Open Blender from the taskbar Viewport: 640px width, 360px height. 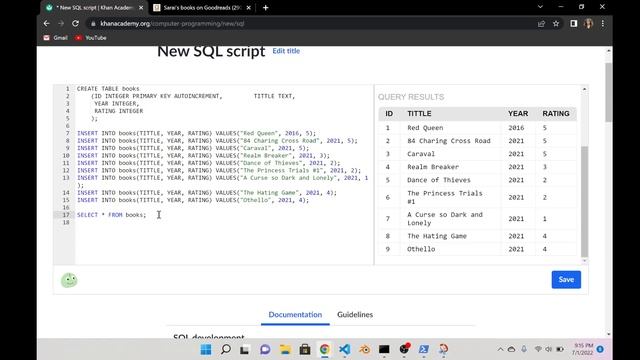364,349
